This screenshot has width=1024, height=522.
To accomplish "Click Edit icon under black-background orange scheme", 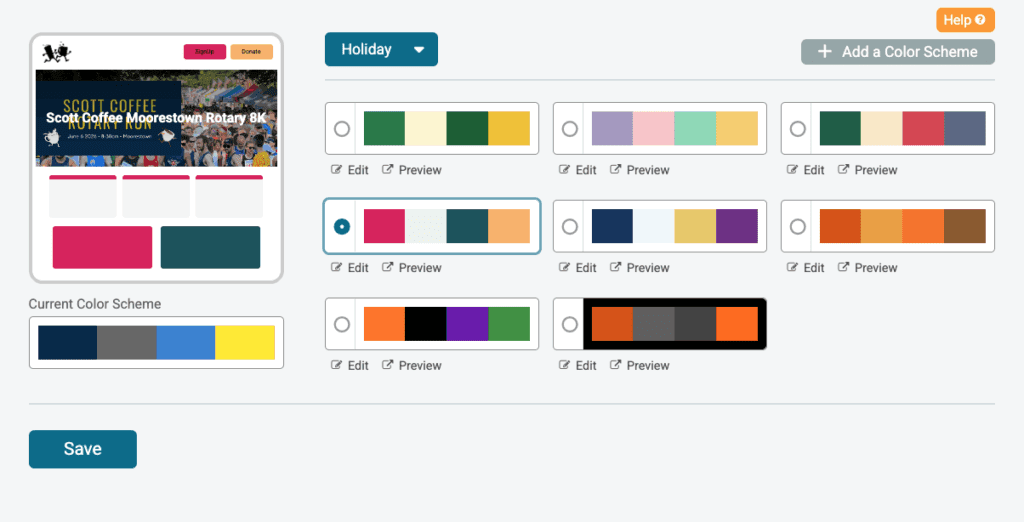I will click(565, 366).
